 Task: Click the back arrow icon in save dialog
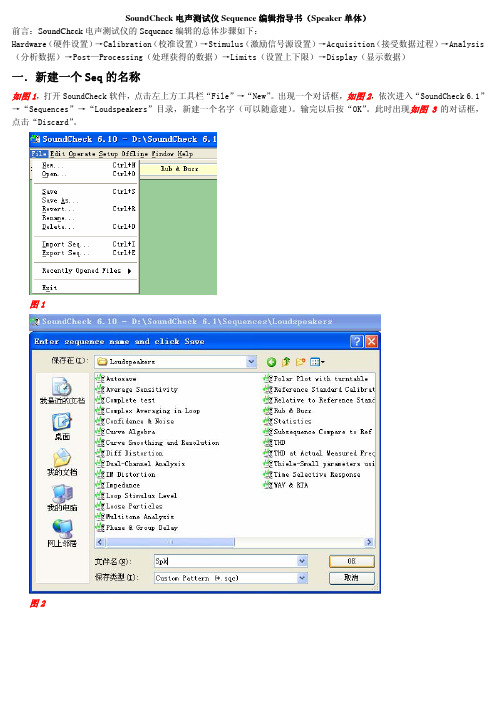click(271, 362)
